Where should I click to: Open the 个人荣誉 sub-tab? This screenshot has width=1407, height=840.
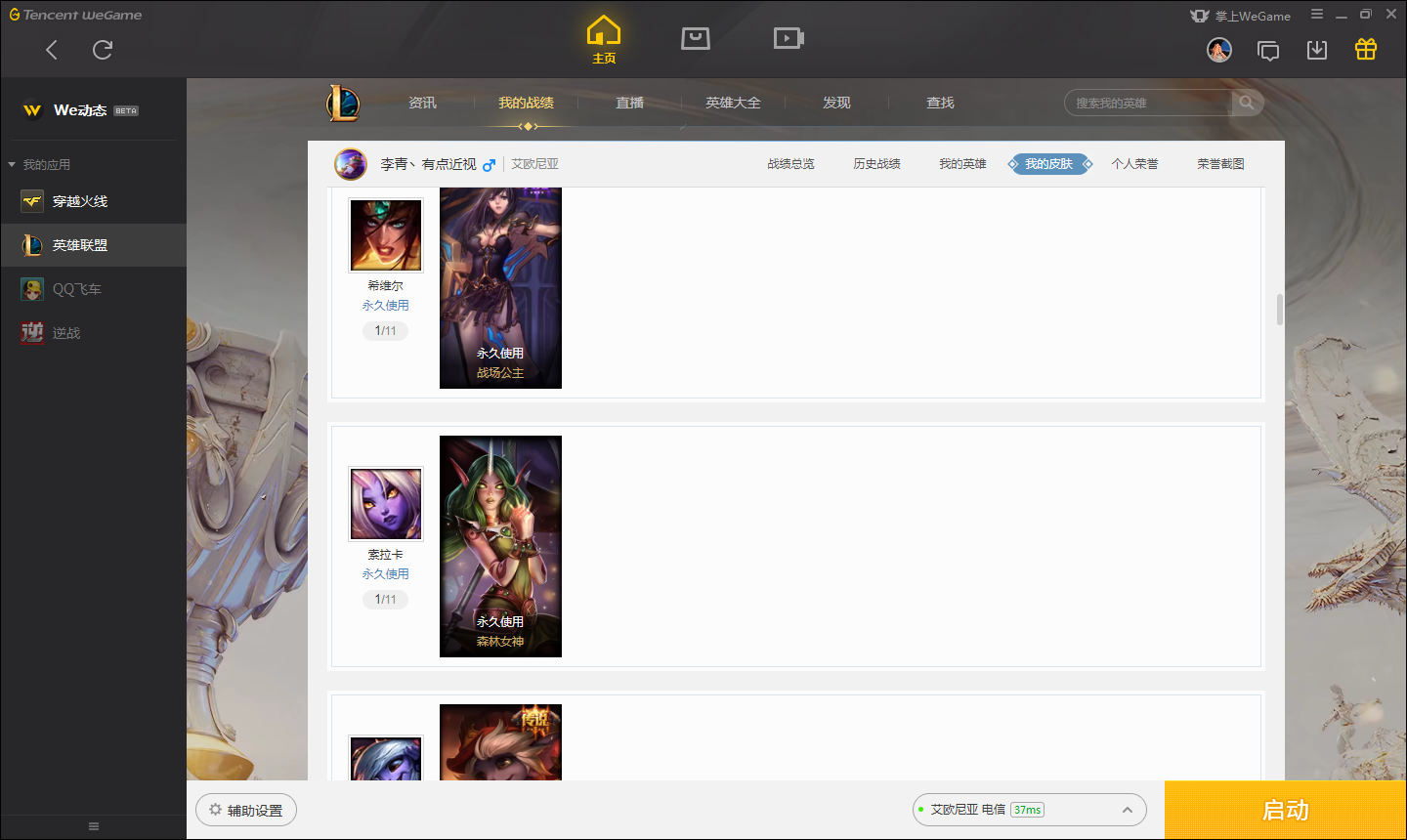click(x=1134, y=164)
